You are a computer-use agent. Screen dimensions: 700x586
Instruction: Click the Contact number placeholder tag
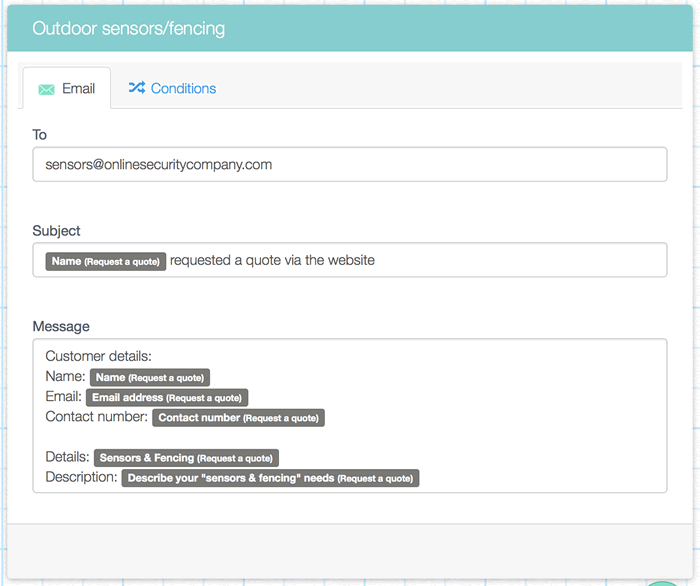[x=238, y=417]
